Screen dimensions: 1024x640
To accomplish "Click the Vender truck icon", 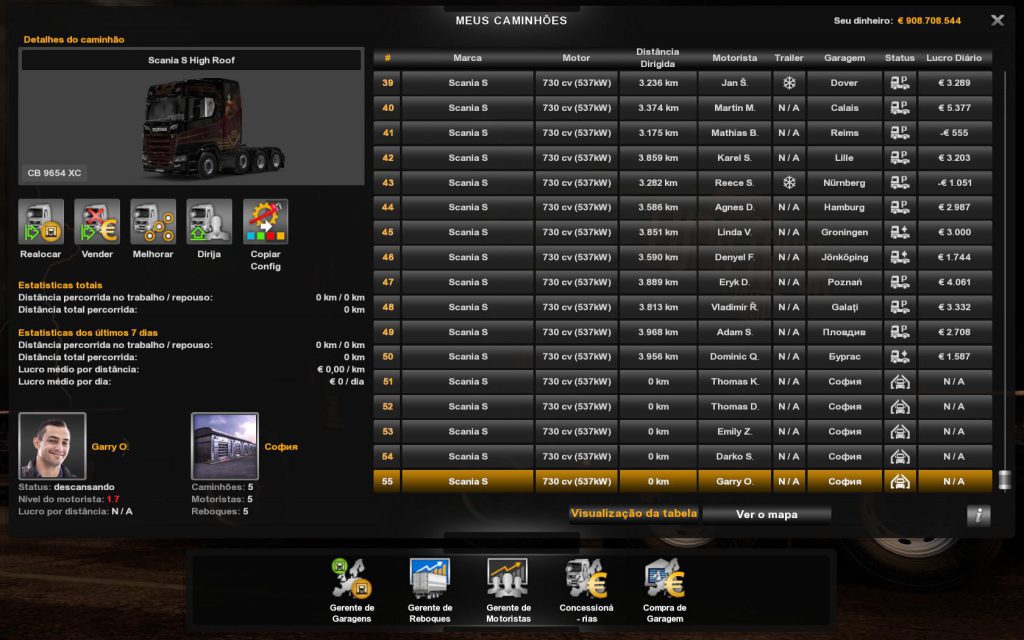I will [x=97, y=222].
